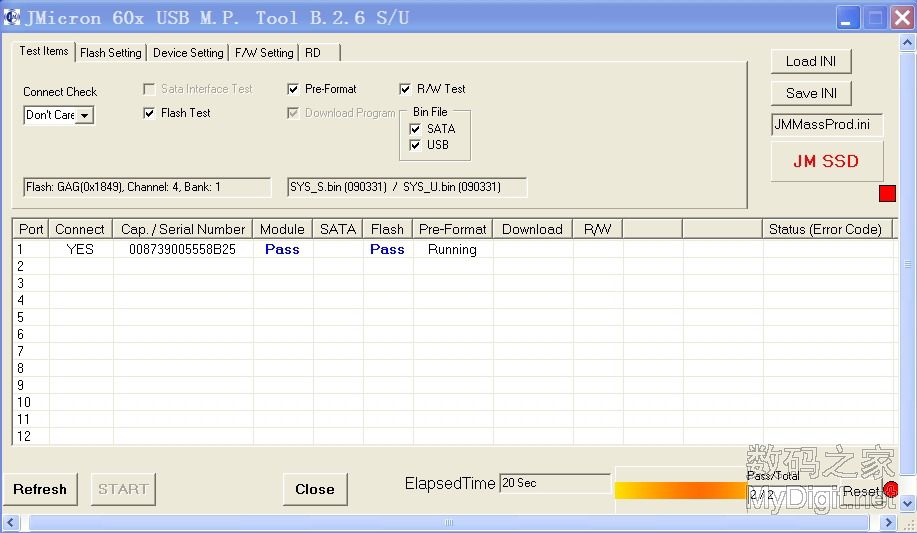Click the Pre-Format column header
The image size is (917, 533).
pyautogui.click(x=453, y=229)
